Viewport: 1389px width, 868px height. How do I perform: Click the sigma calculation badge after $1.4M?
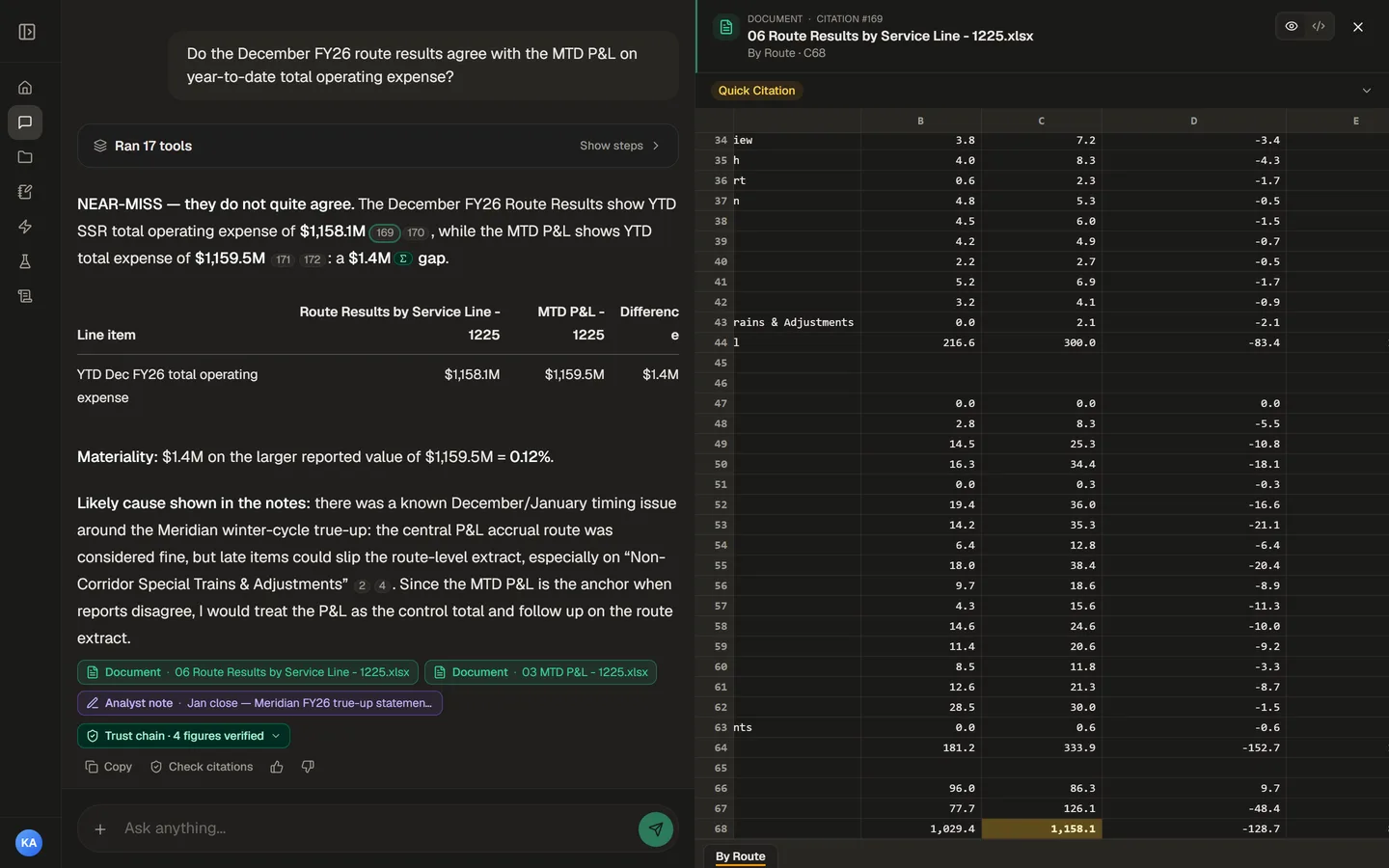pyautogui.click(x=403, y=258)
